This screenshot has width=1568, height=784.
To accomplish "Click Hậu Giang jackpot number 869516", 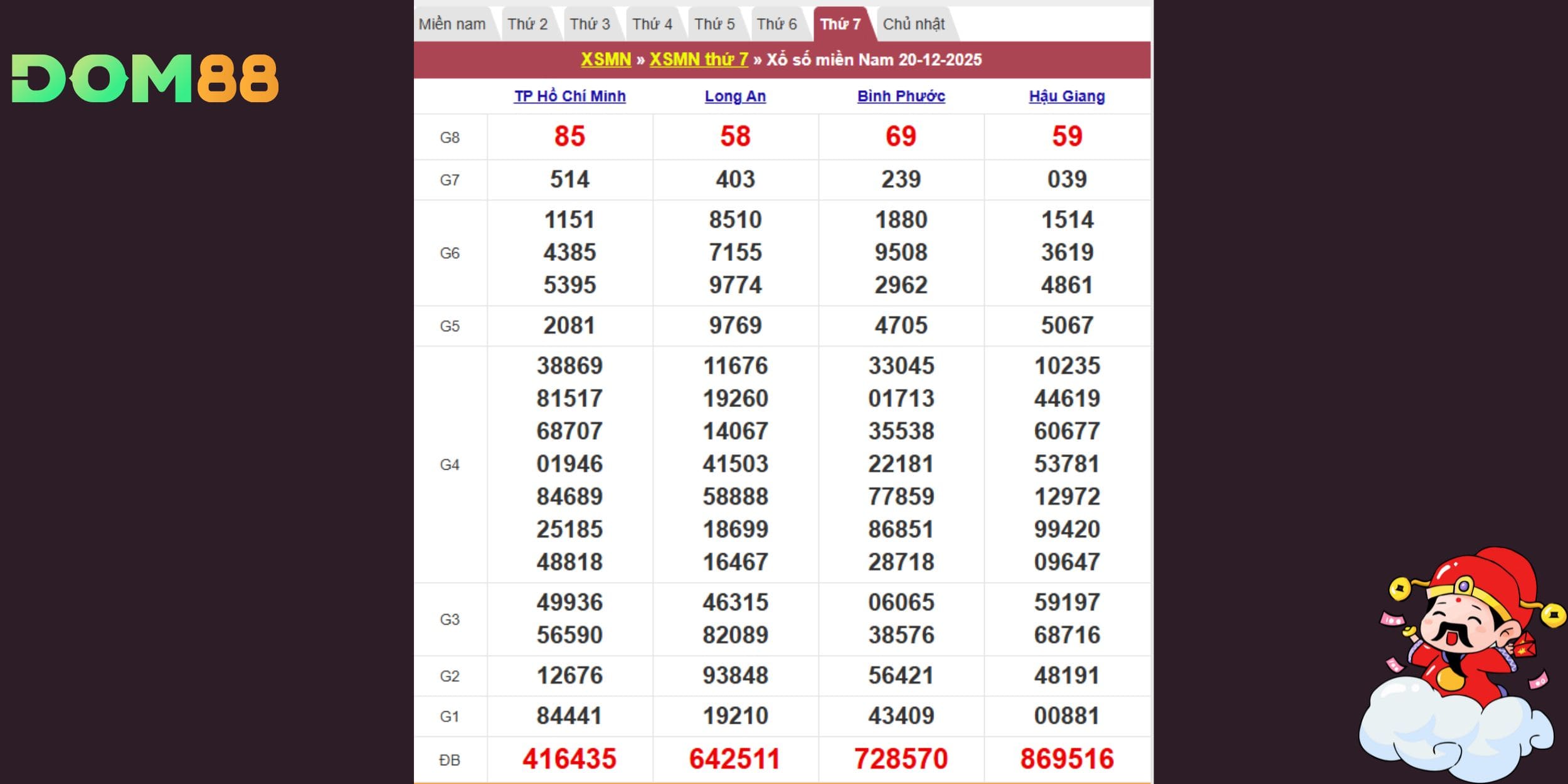I will pos(1066,759).
